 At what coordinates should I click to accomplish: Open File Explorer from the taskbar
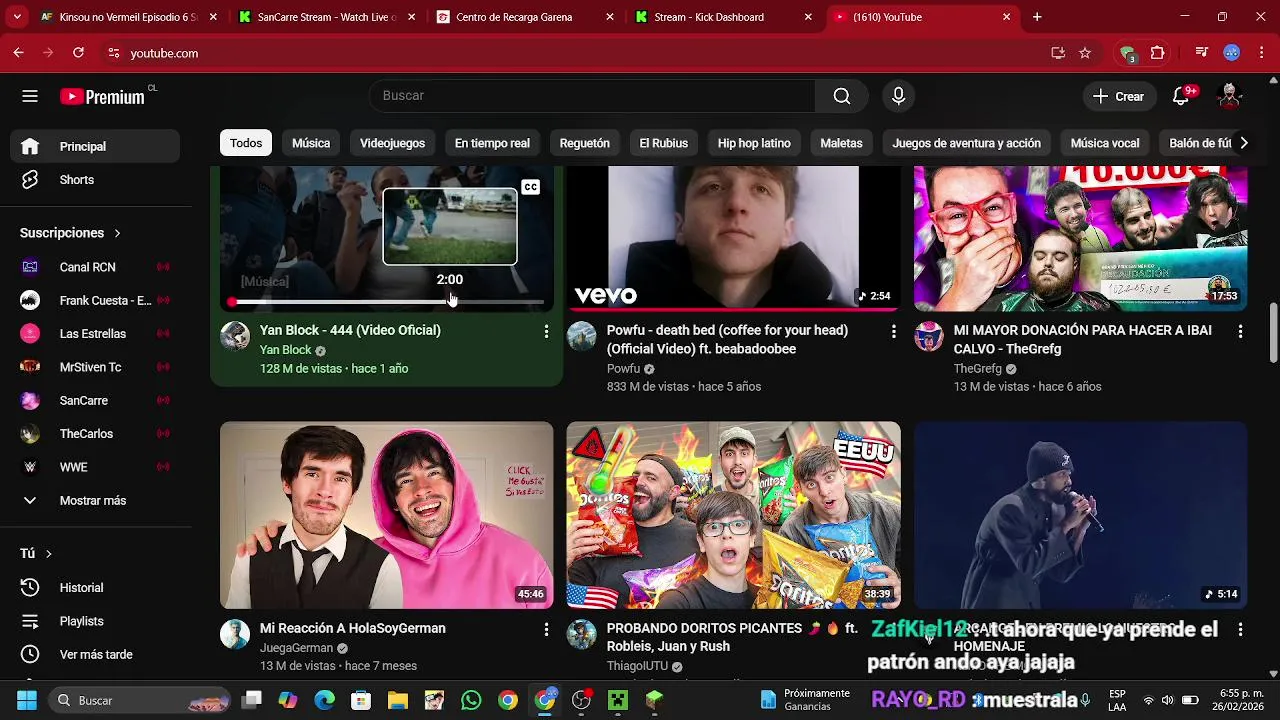(x=398, y=700)
